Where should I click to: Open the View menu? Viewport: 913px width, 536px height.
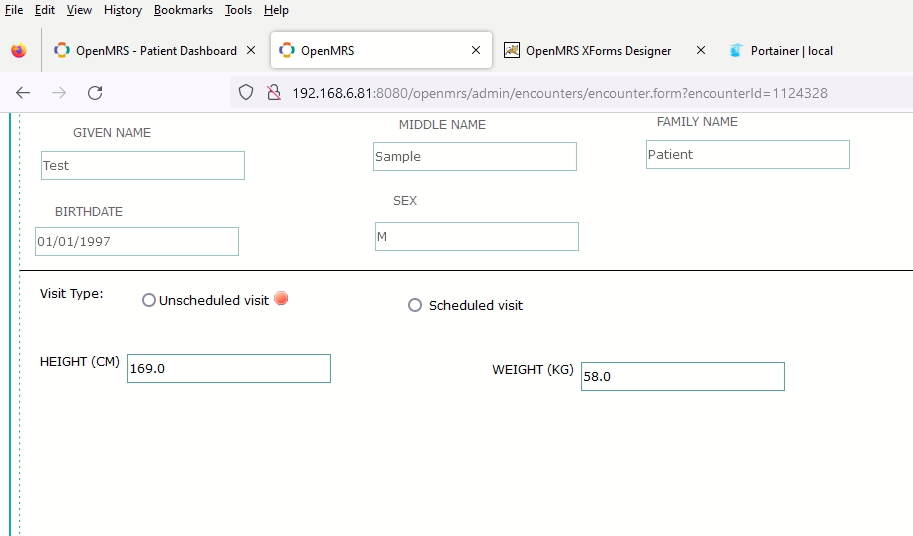pos(79,10)
